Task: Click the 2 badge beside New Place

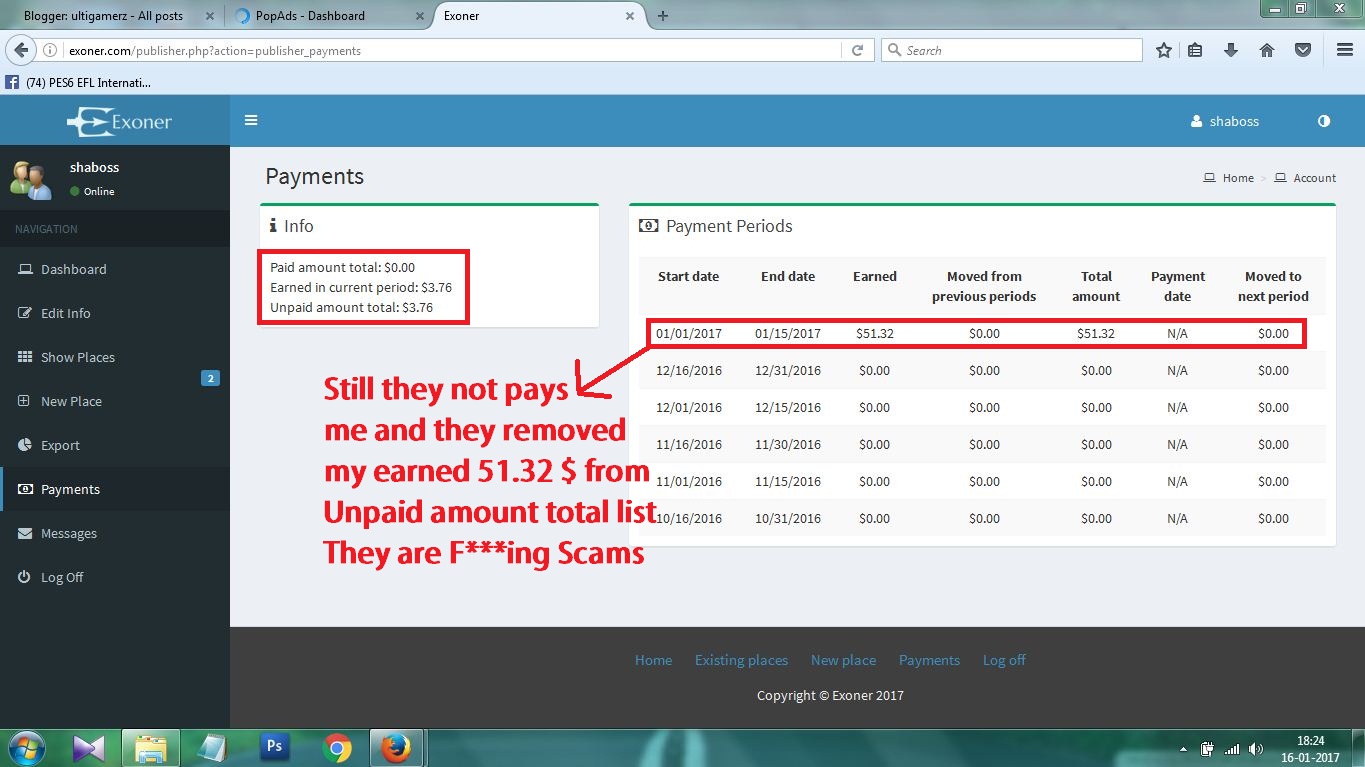Action: point(210,378)
